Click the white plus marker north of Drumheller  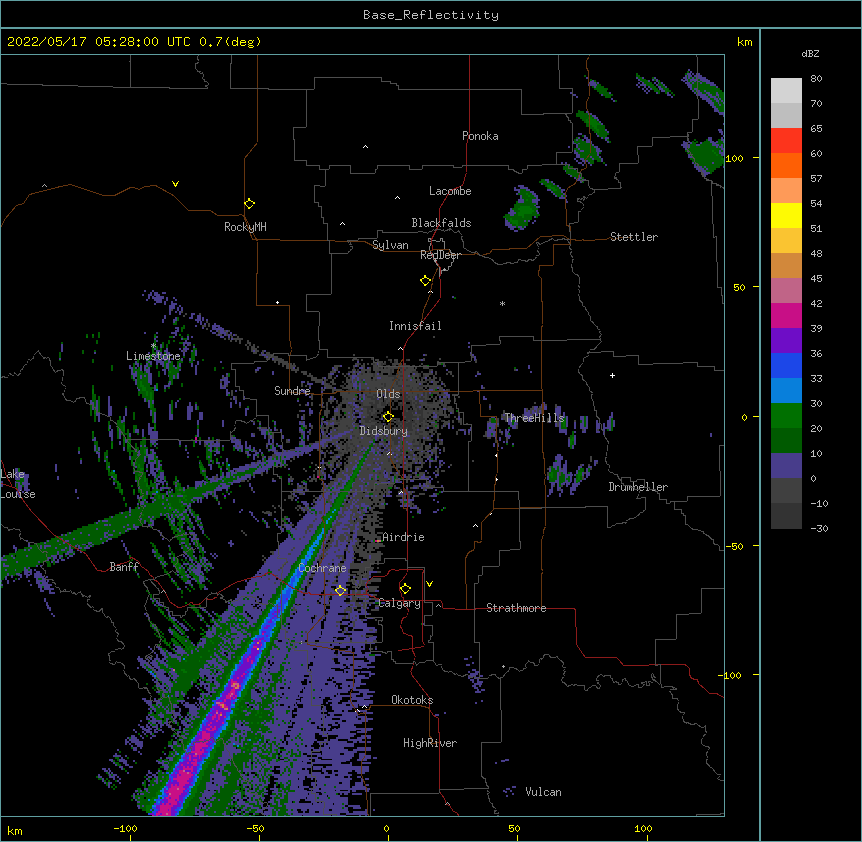pos(612,375)
